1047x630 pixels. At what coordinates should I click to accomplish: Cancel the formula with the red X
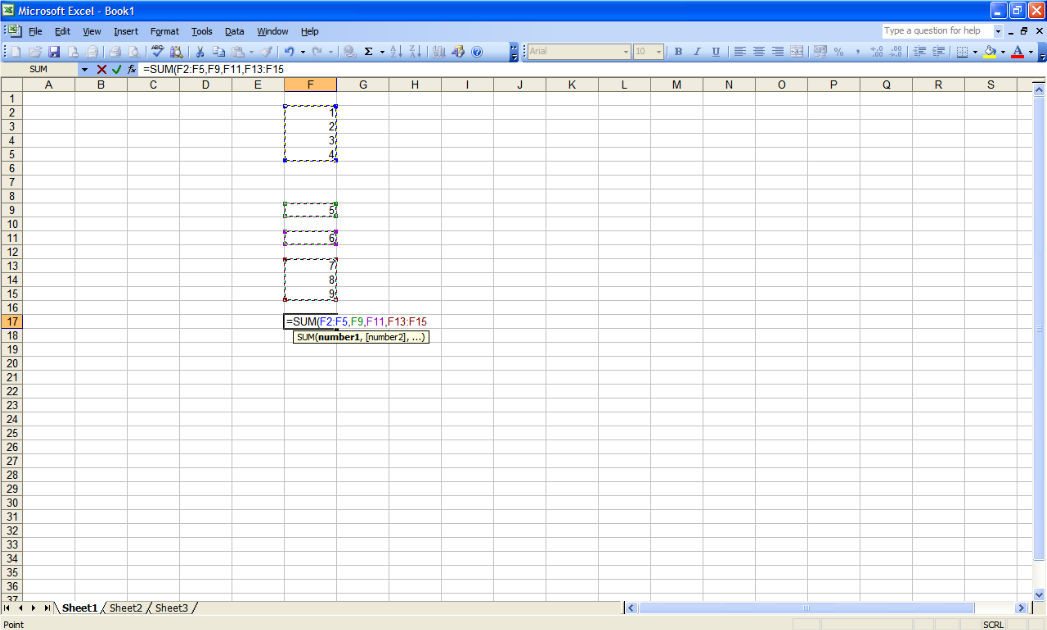click(x=101, y=69)
